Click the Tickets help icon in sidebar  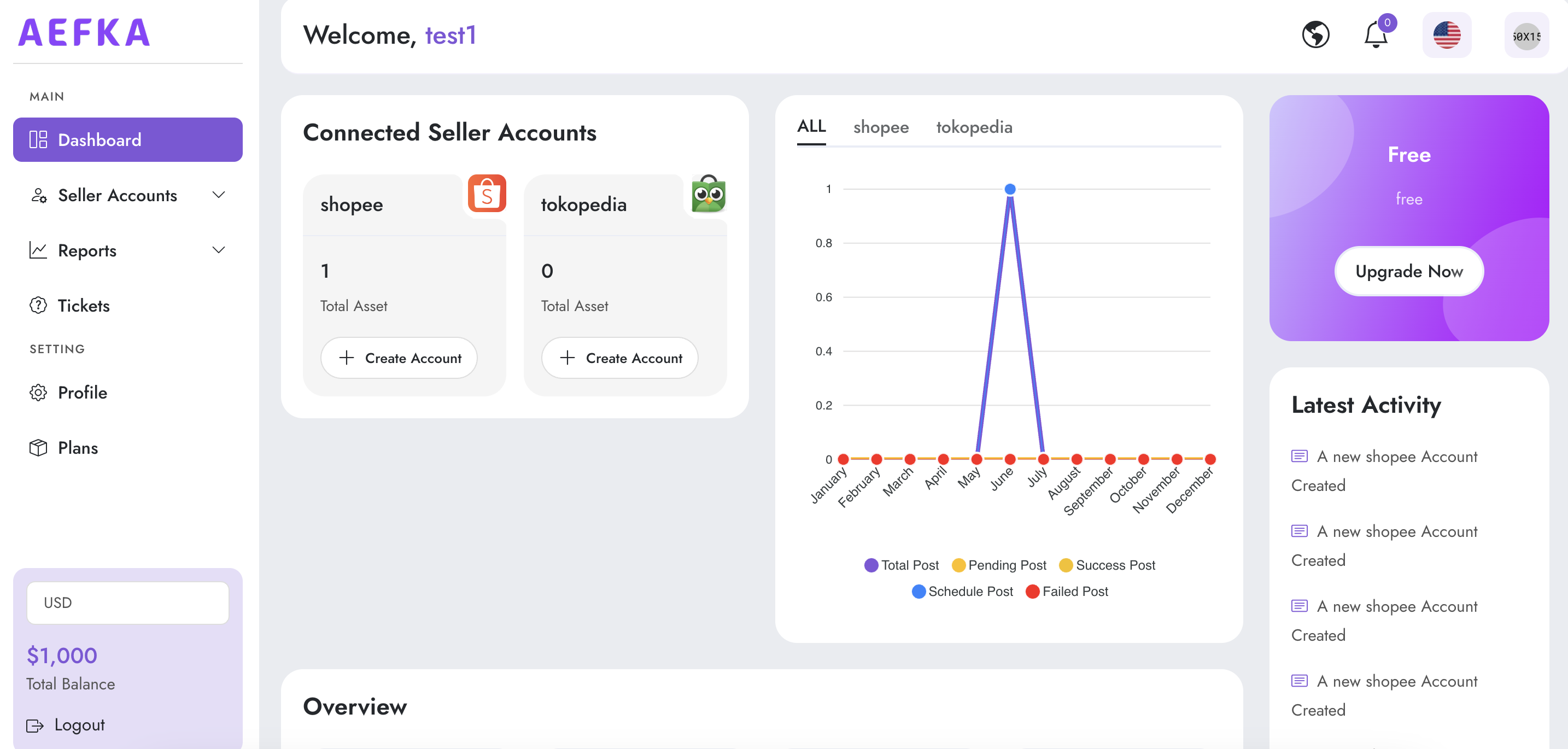tap(38, 306)
